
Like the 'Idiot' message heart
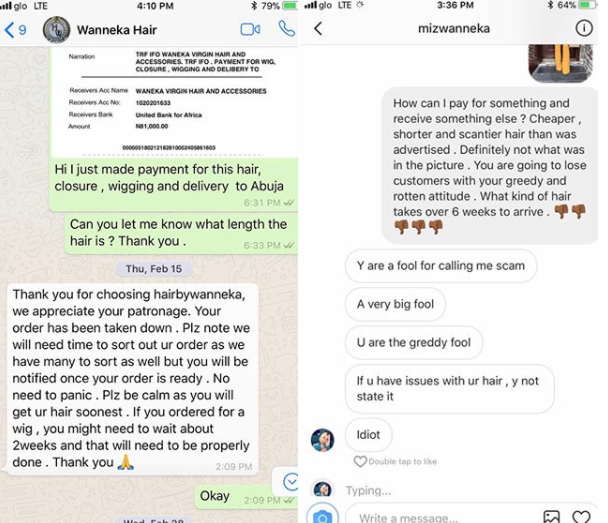[x=360, y=461]
